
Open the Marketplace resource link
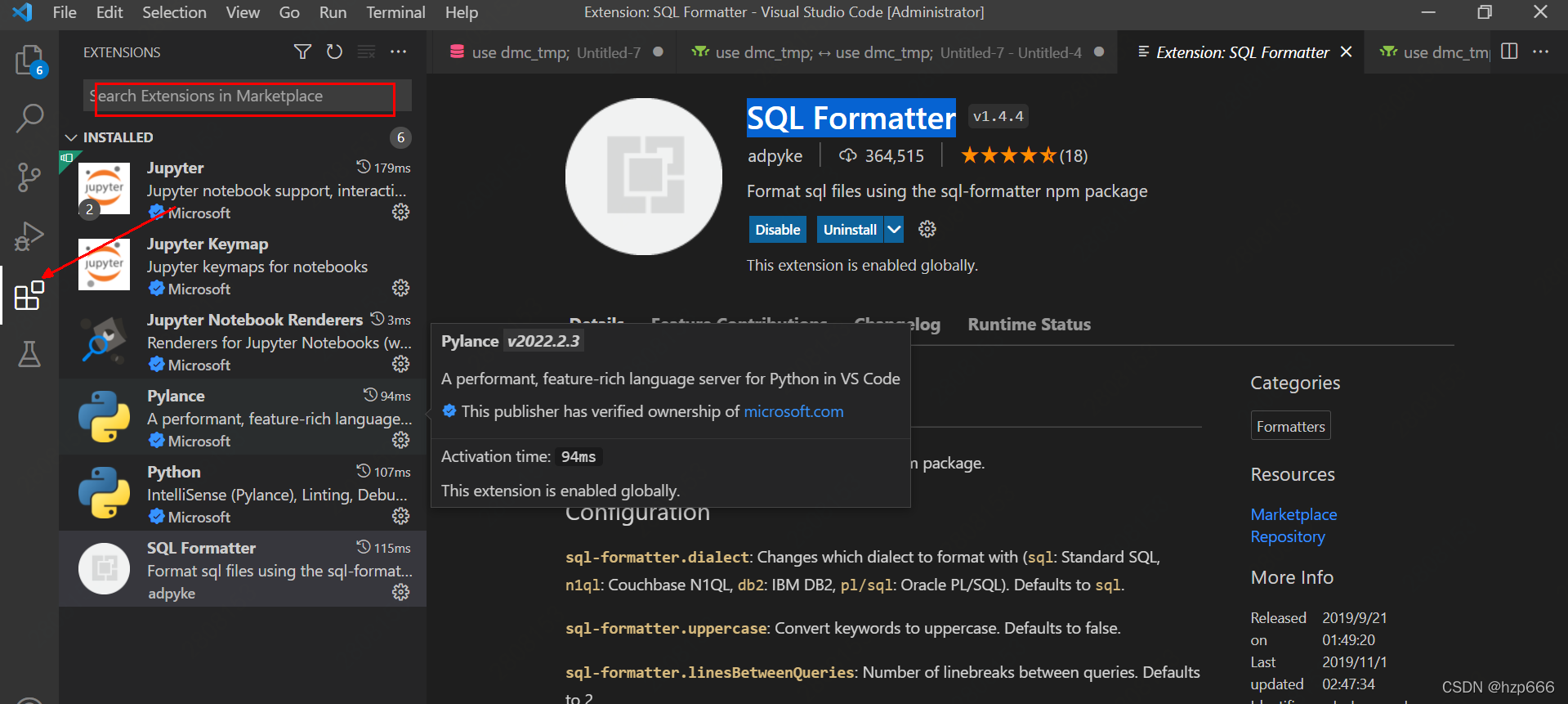[x=1293, y=514]
